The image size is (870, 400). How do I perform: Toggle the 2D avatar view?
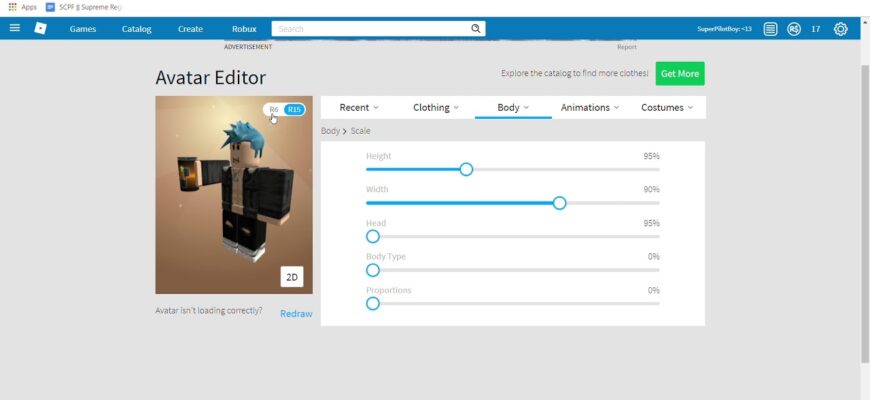click(292, 277)
